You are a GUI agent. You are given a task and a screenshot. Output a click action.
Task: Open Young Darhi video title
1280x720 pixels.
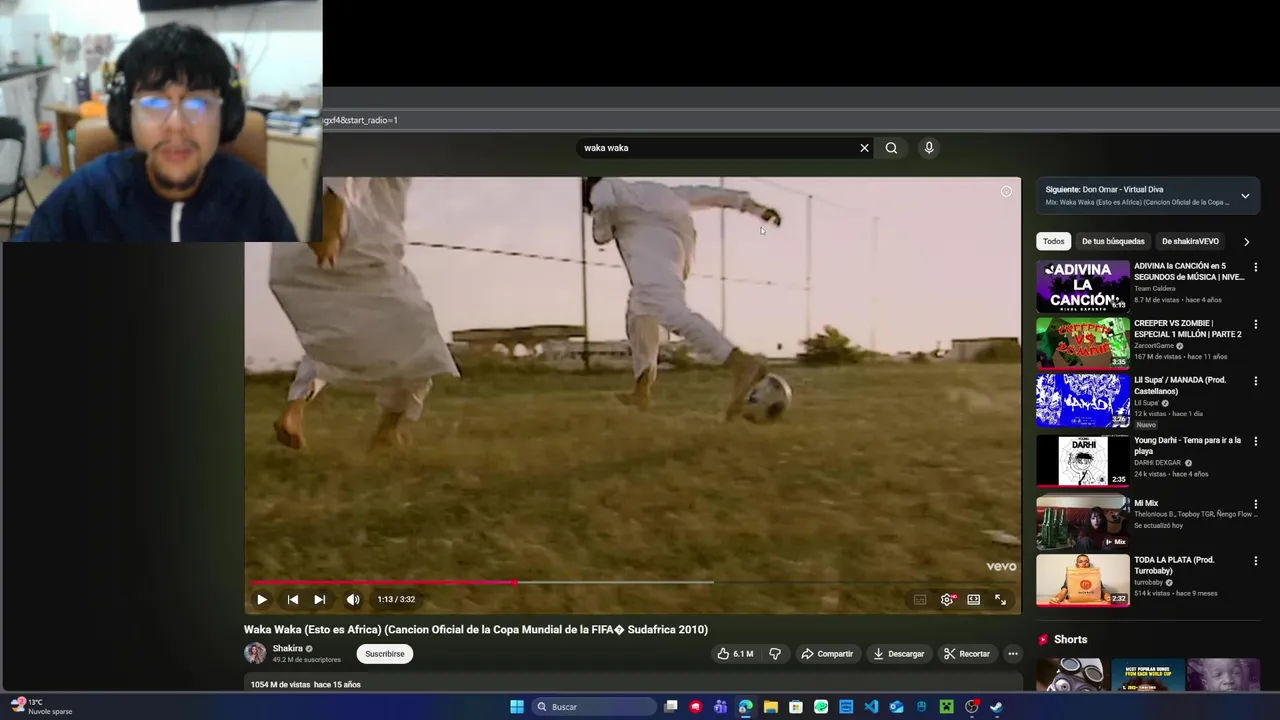[x=1187, y=445]
